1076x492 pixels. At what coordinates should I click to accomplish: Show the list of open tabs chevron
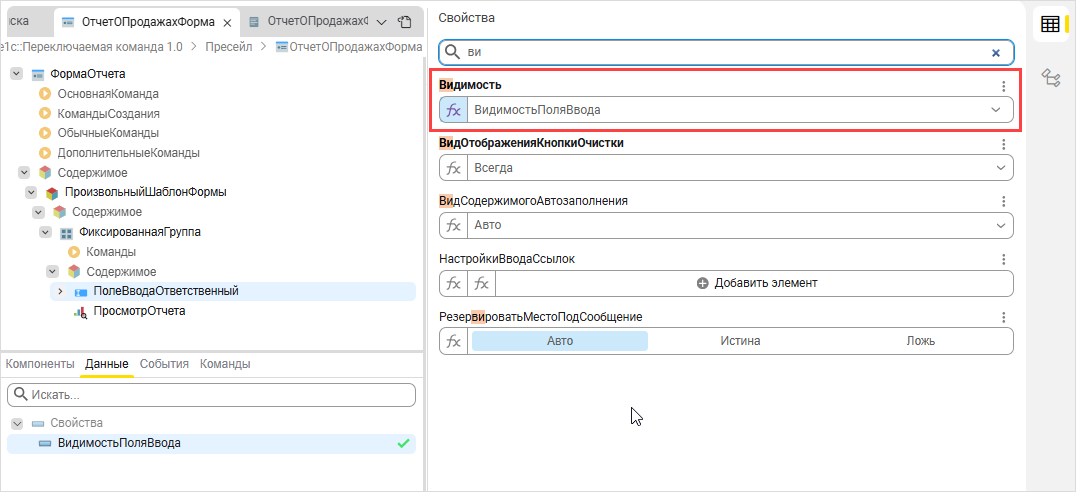click(382, 22)
